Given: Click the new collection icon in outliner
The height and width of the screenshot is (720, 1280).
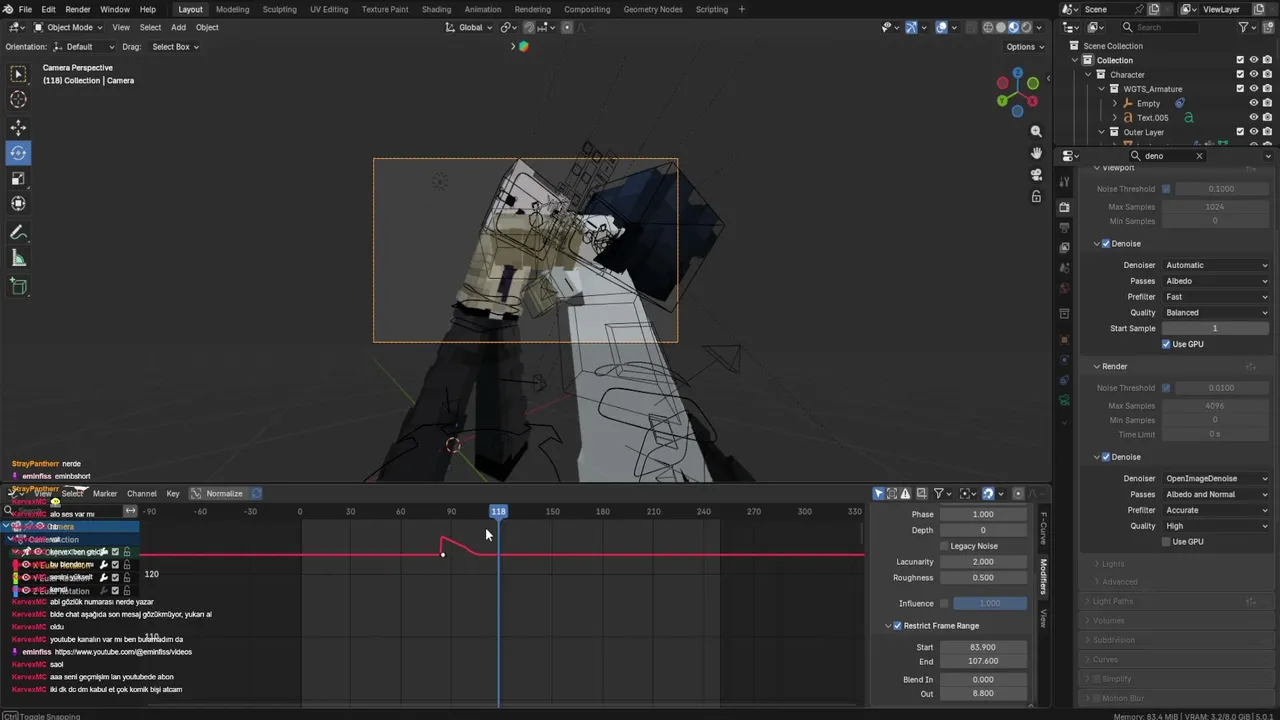Looking at the screenshot, I should (1268, 27).
